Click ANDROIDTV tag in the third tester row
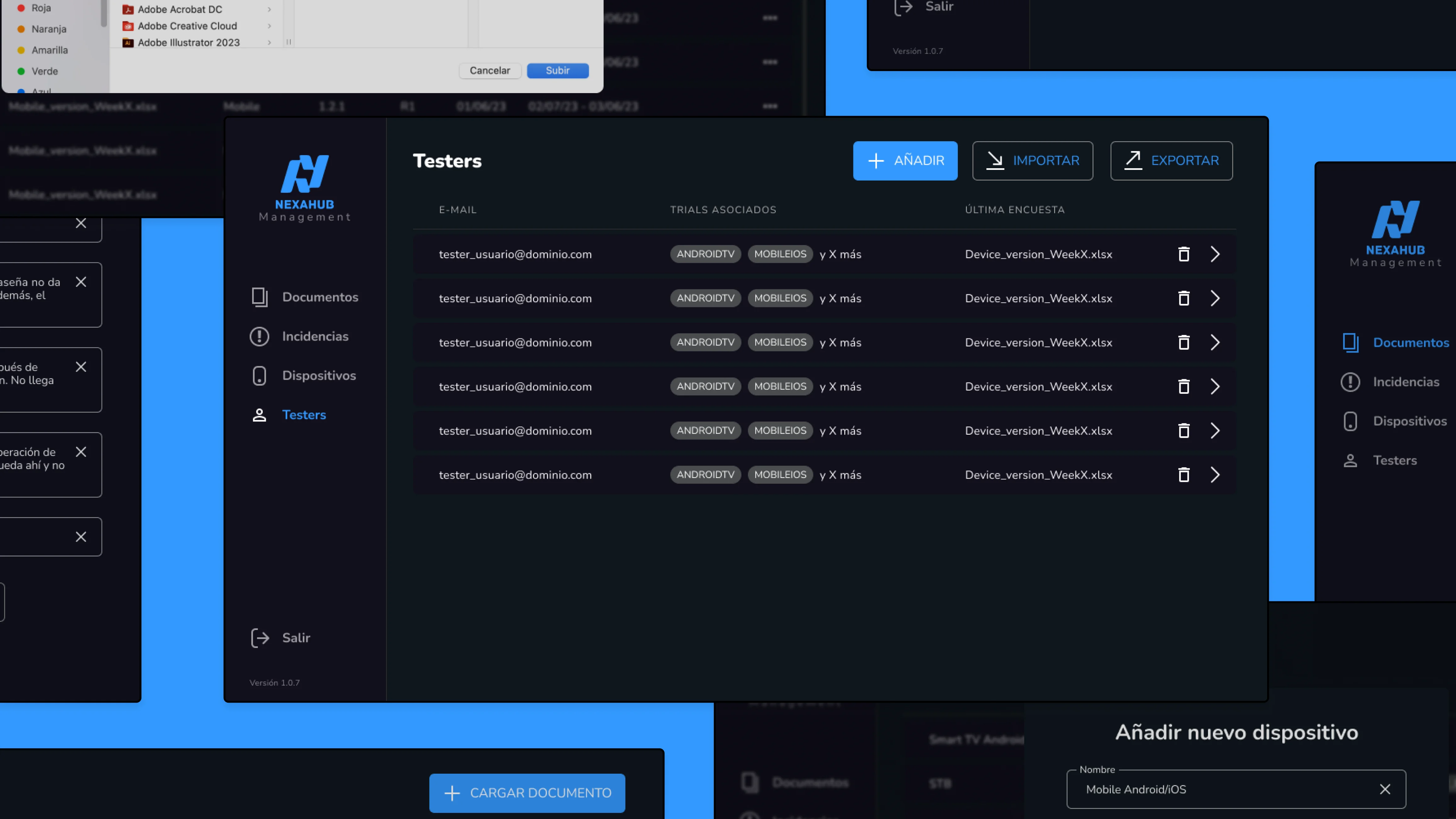This screenshot has width=1456, height=819. 705,342
